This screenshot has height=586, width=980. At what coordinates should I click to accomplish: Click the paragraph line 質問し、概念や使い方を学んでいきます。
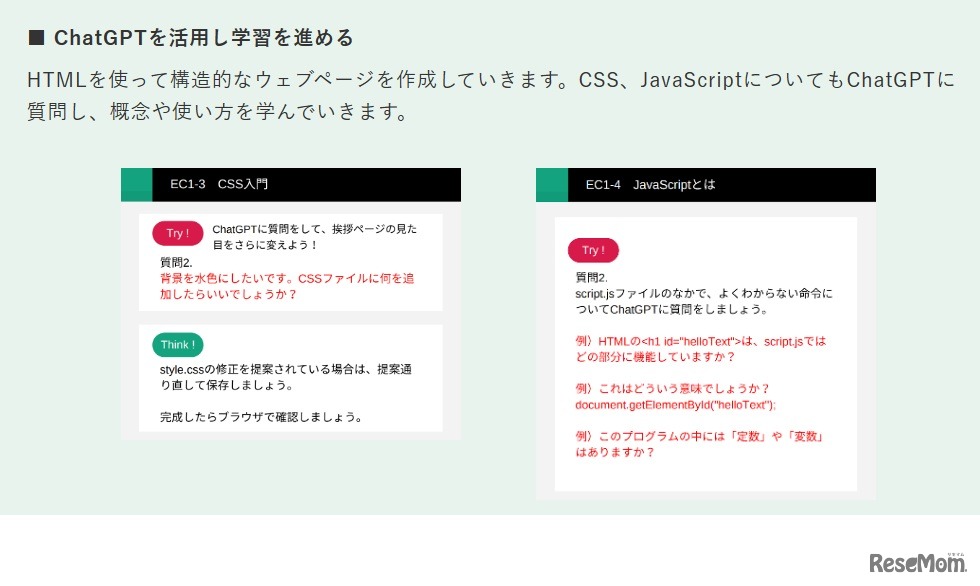(218, 112)
